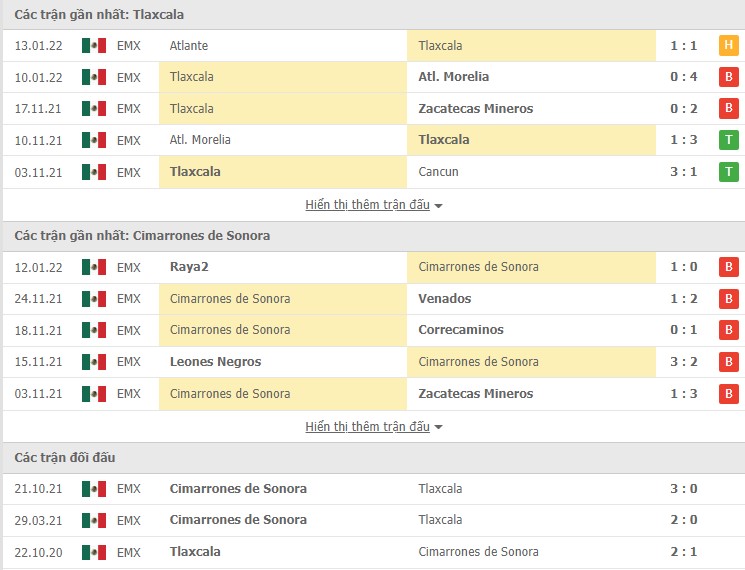Expand more Tlaxcala matches

point(374,205)
